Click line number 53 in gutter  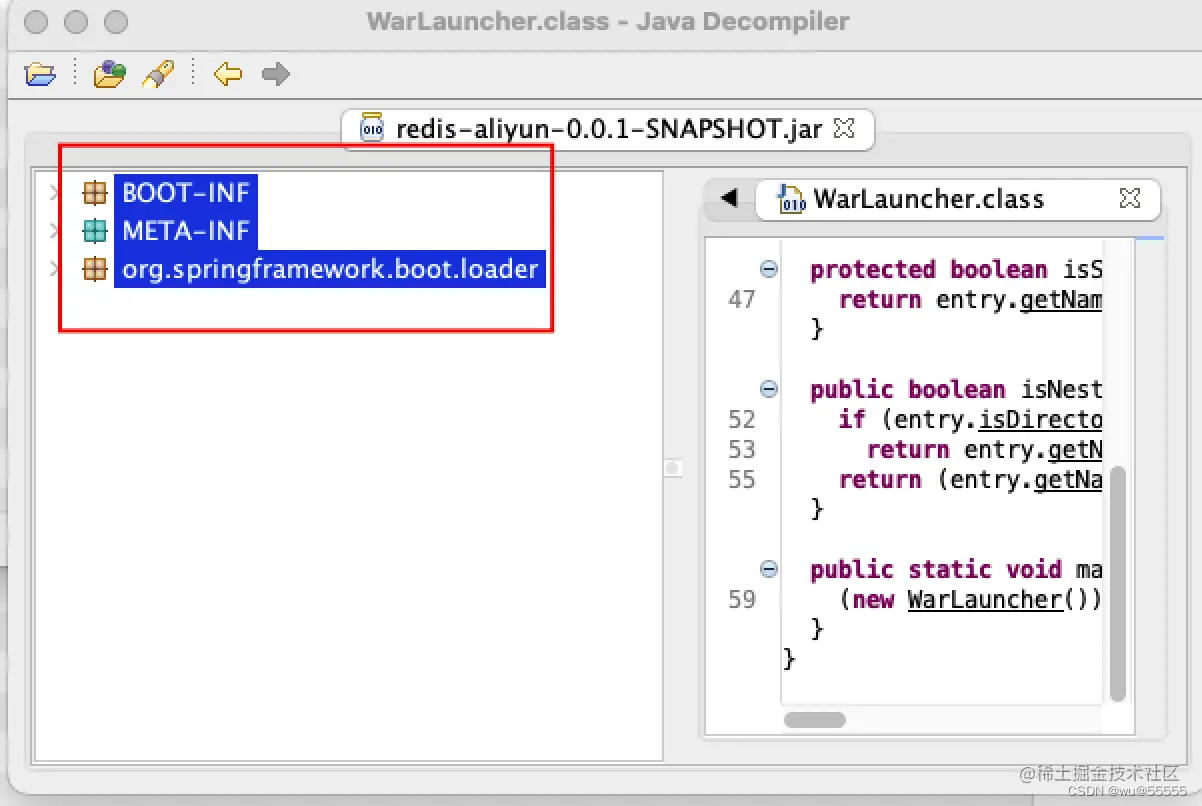(742, 449)
